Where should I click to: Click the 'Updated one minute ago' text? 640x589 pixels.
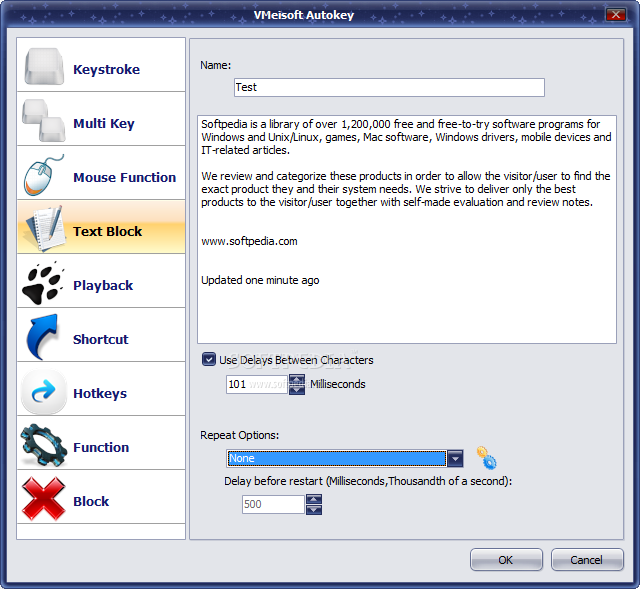pyautogui.click(x=260, y=280)
